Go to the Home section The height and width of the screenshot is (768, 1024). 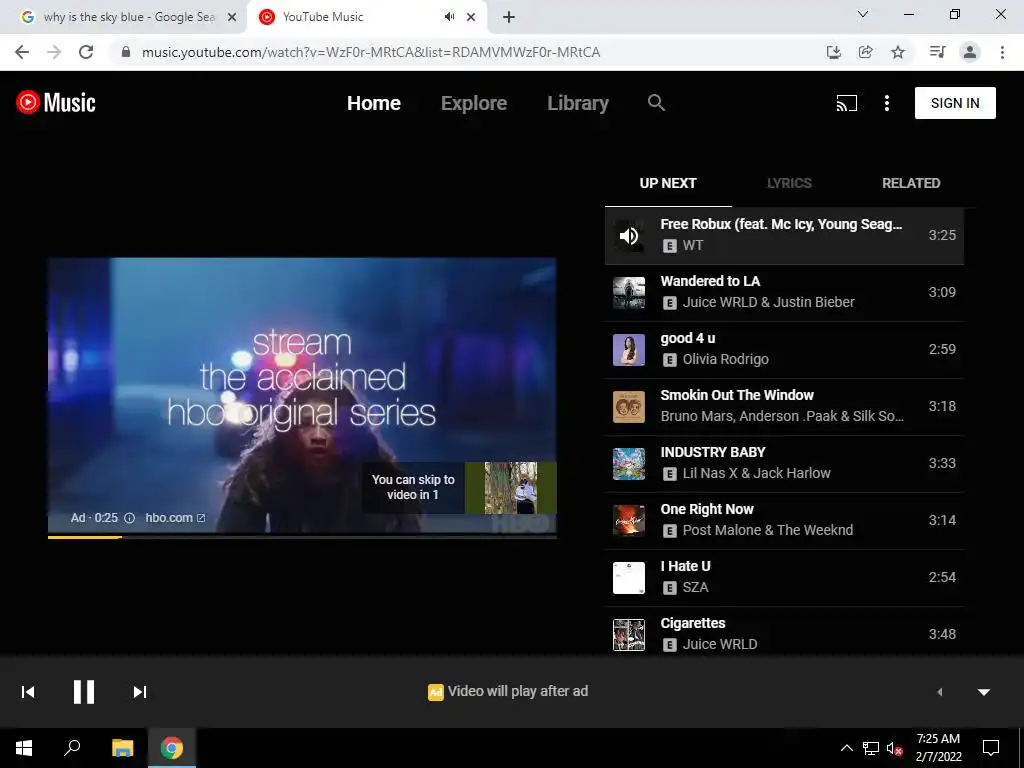[x=374, y=103]
